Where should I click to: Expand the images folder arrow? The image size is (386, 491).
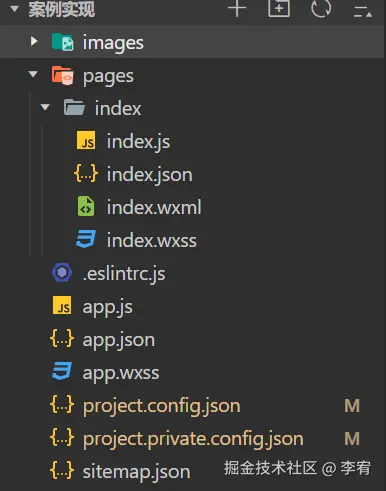pos(34,42)
